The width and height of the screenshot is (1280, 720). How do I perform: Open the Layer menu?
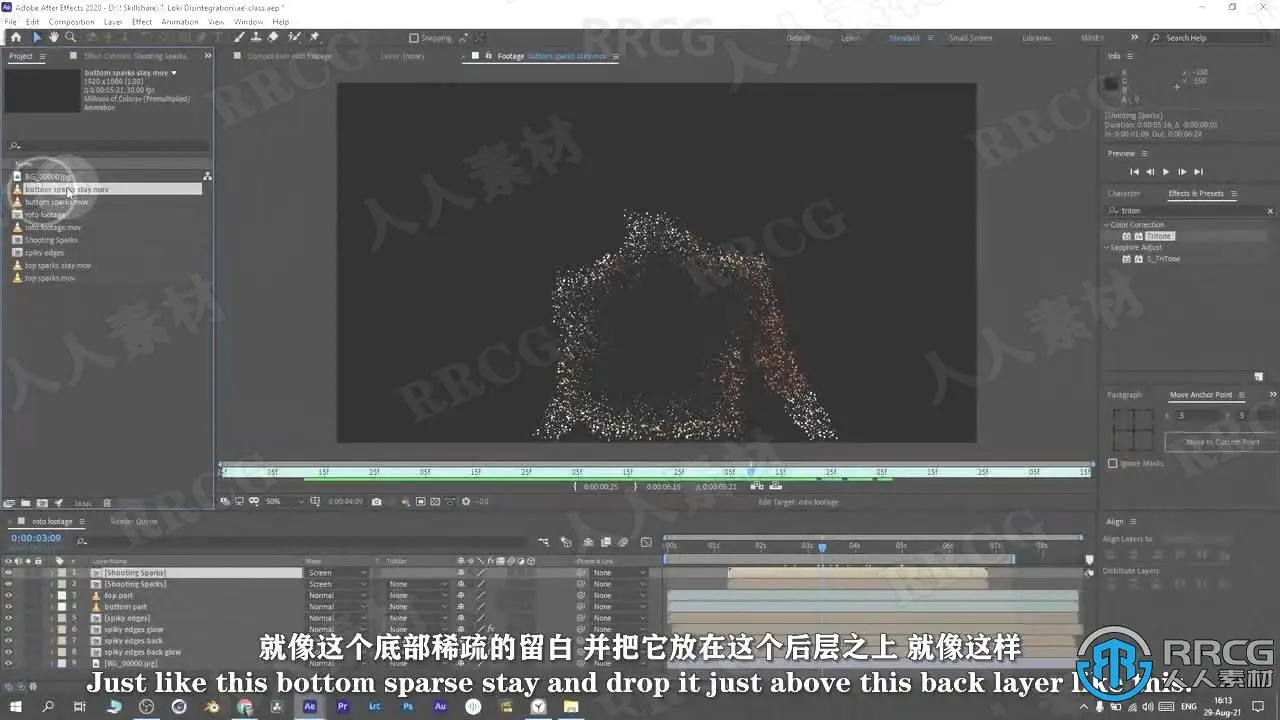(x=113, y=21)
